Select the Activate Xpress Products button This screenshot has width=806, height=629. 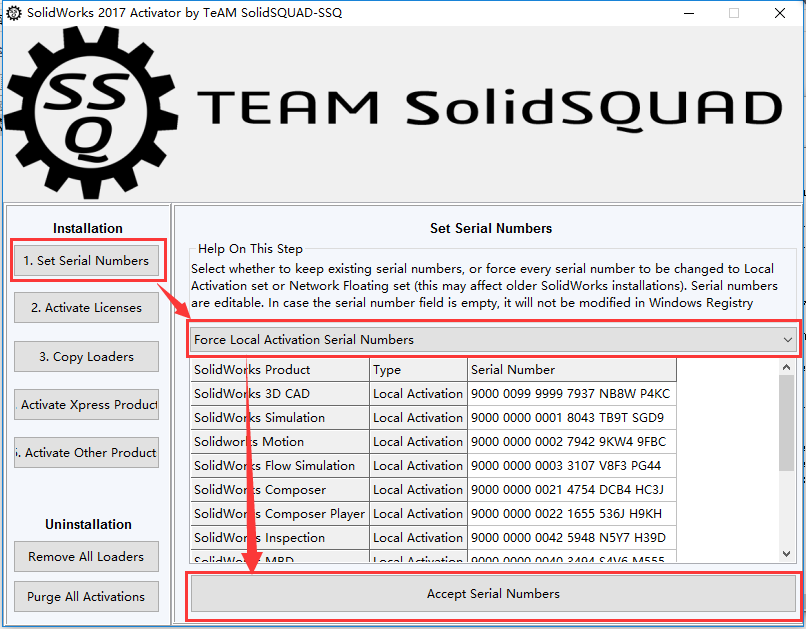pyautogui.click(x=86, y=404)
